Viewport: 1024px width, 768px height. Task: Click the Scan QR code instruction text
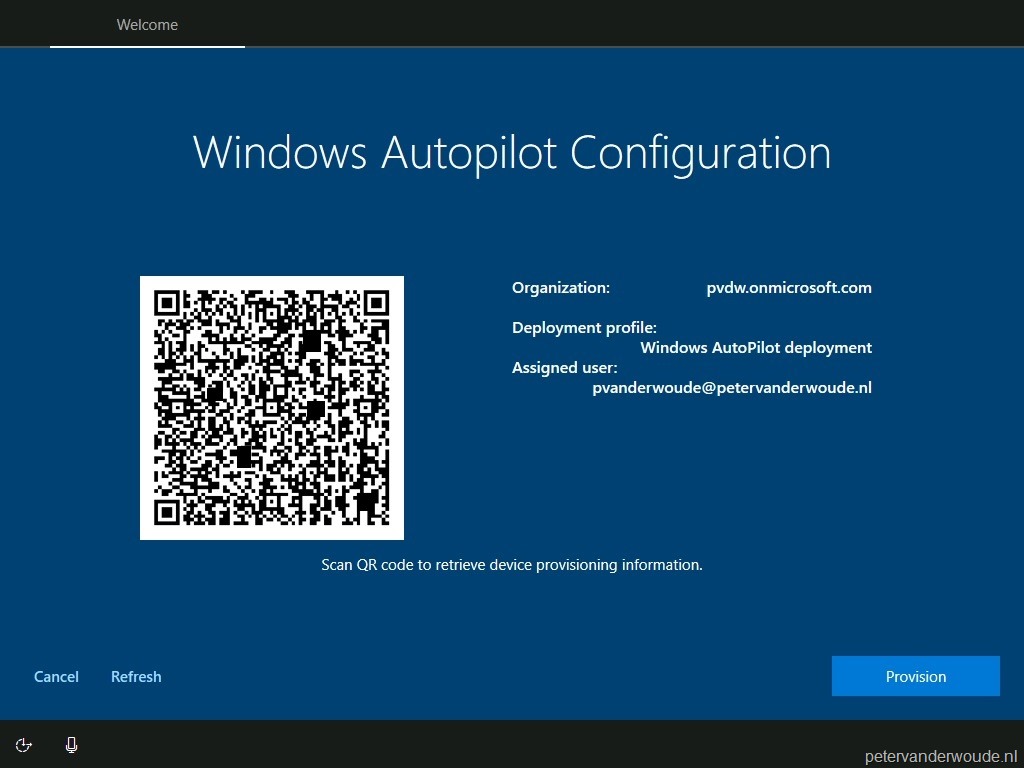pyautogui.click(x=512, y=564)
